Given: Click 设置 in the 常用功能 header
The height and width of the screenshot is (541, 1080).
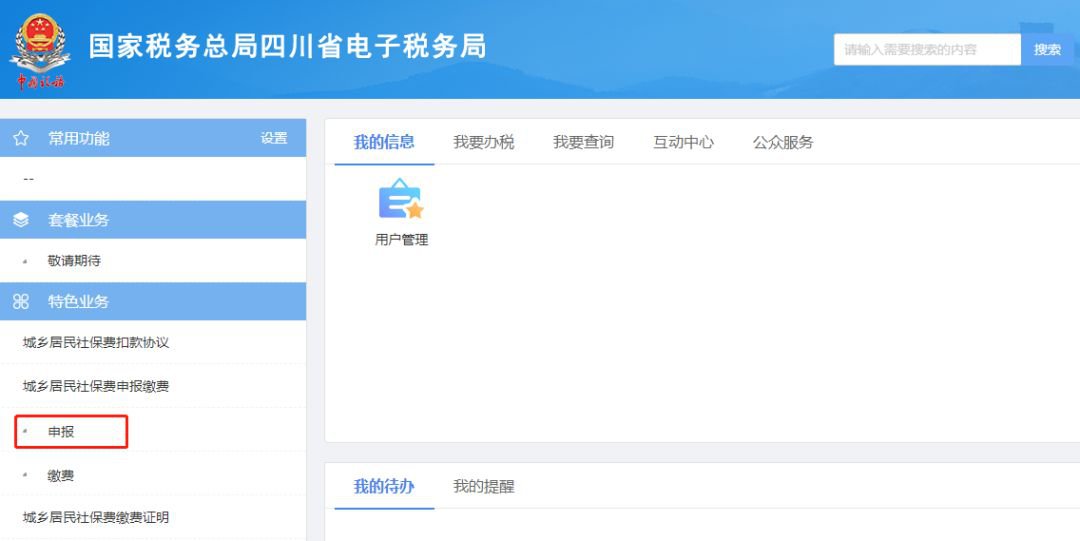Looking at the screenshot, I should 274,139.
